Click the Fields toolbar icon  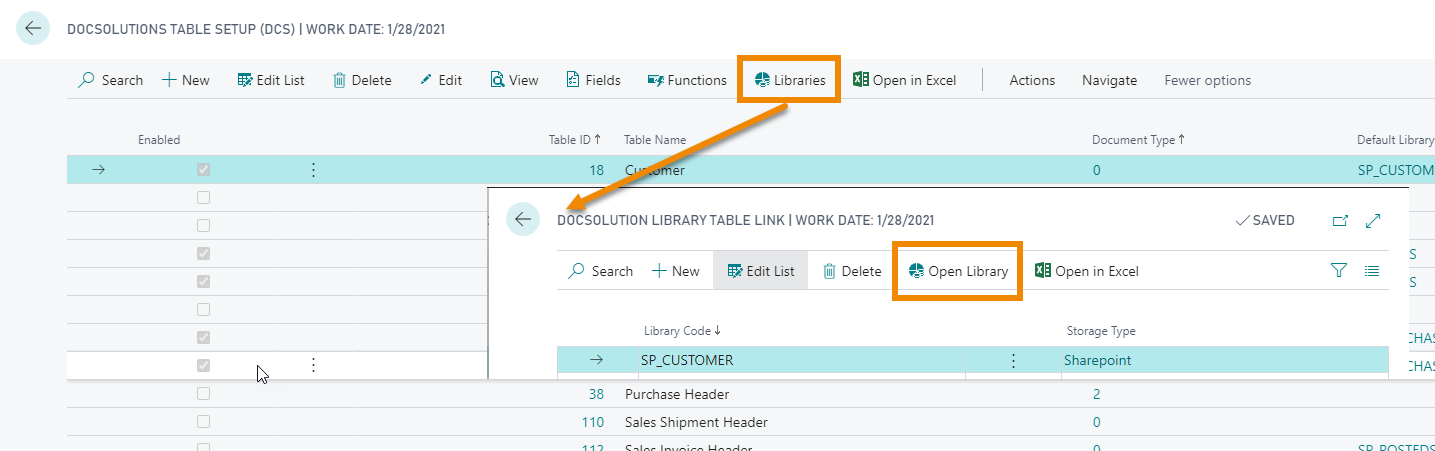[x=593, y=80]
